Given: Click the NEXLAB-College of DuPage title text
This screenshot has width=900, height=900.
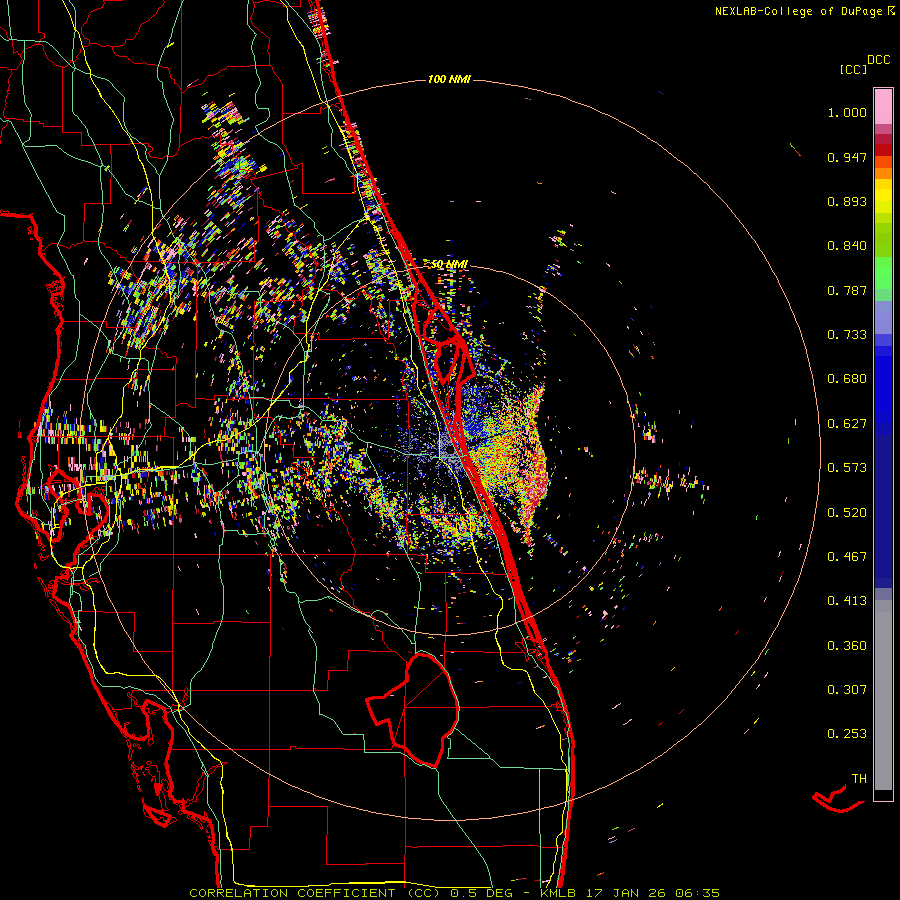Looking at the screenshot, I should click(x=797, y=11).
